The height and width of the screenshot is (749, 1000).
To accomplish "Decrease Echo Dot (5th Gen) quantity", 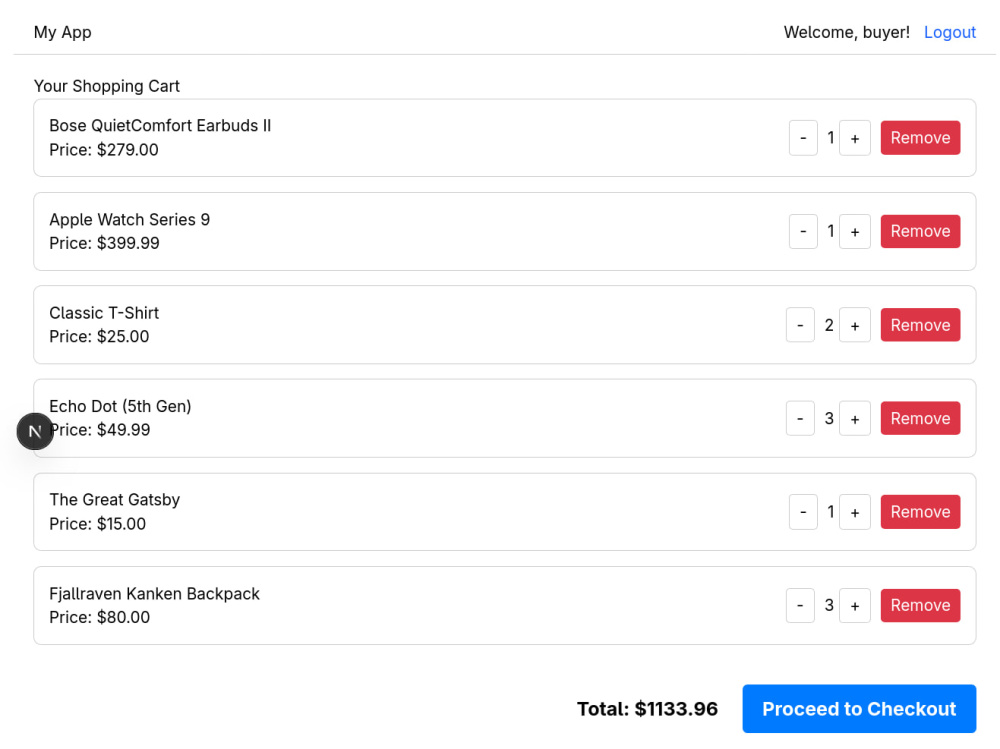I will coord(800,419).
